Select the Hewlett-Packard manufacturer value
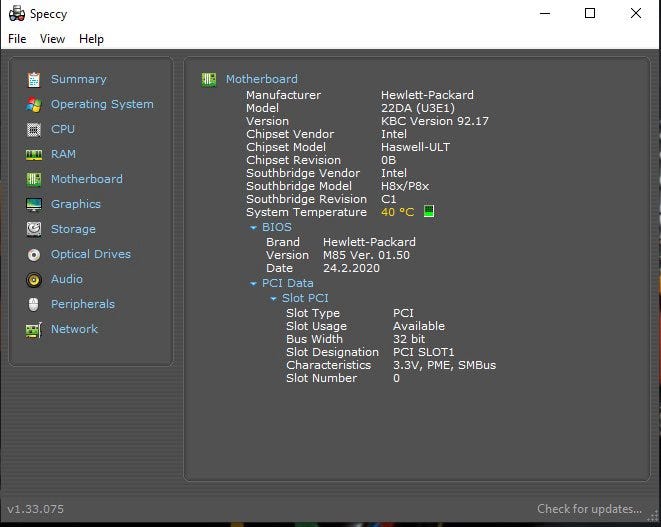The height and width of the screenshot is (527, 661). coord(427,95)
